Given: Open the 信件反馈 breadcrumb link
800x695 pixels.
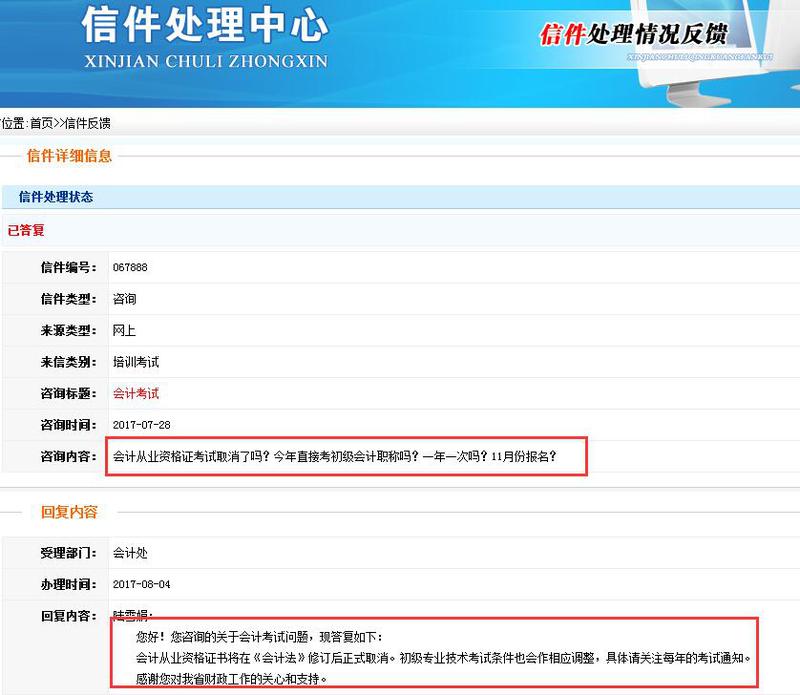Looking at the screenshot, I should pyautogui.click(x=87, y=123).
